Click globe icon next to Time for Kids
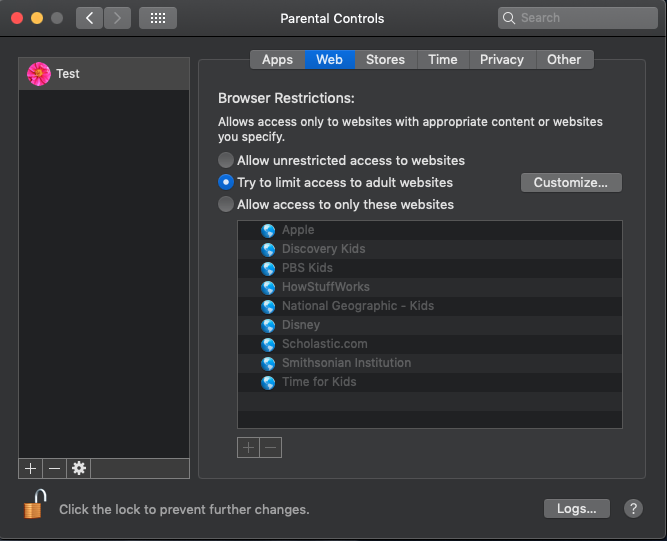The width and height of the screenshot is (667, 541). 268,382
